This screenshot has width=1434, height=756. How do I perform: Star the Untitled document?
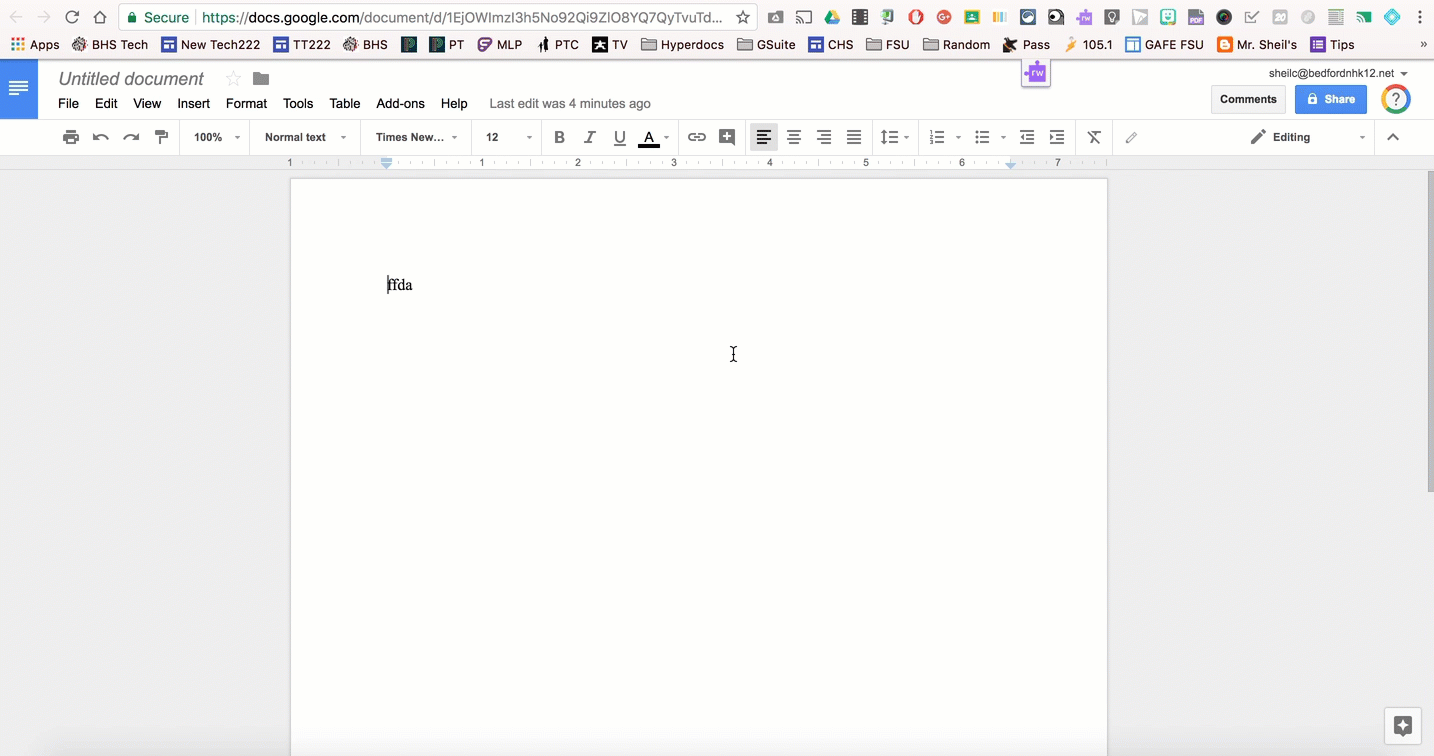[233, 79]
